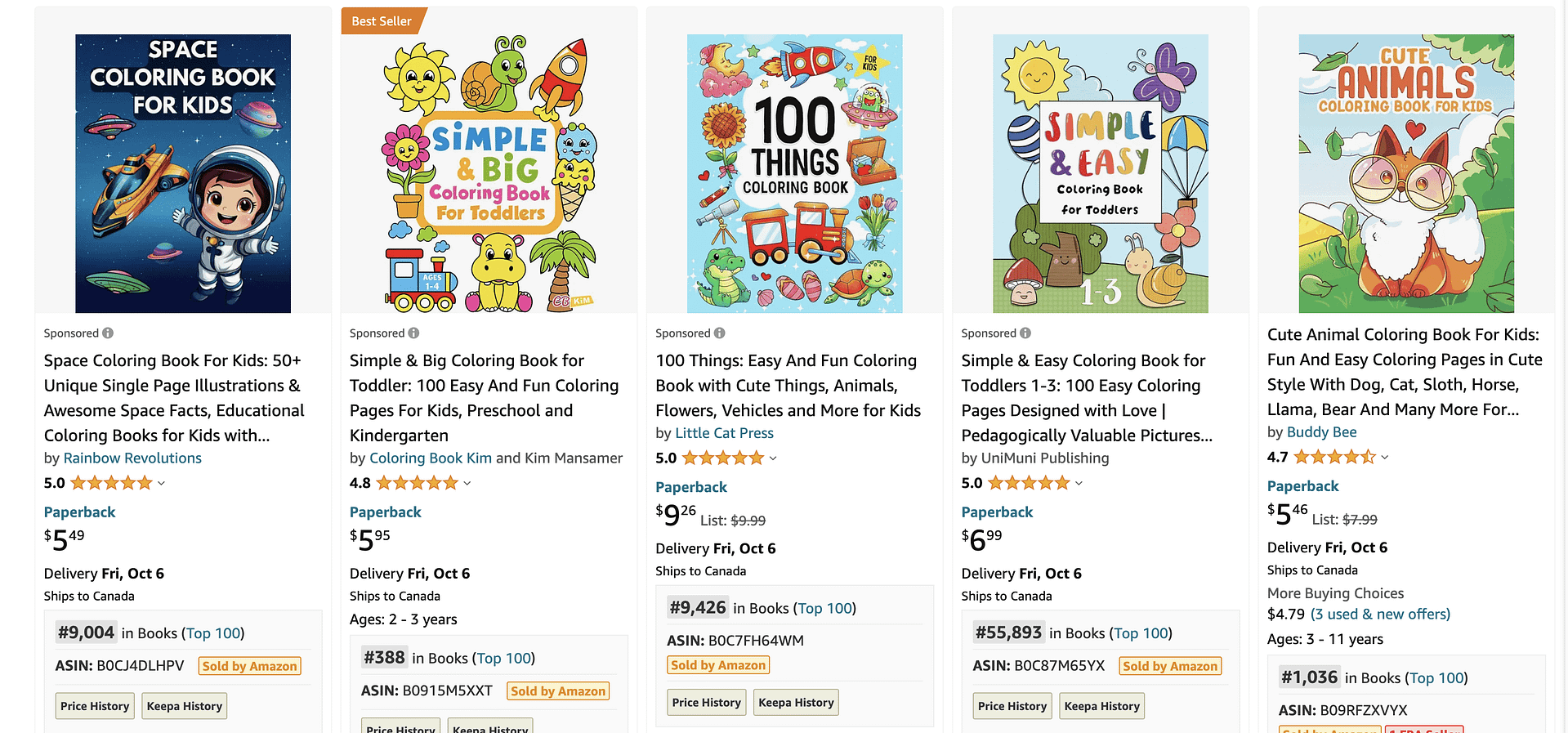This screenshot has height=733, width=1568.
Task: Expand the 4.7 rating dropdown for Cute Animal book
Action: point(1383,457)
